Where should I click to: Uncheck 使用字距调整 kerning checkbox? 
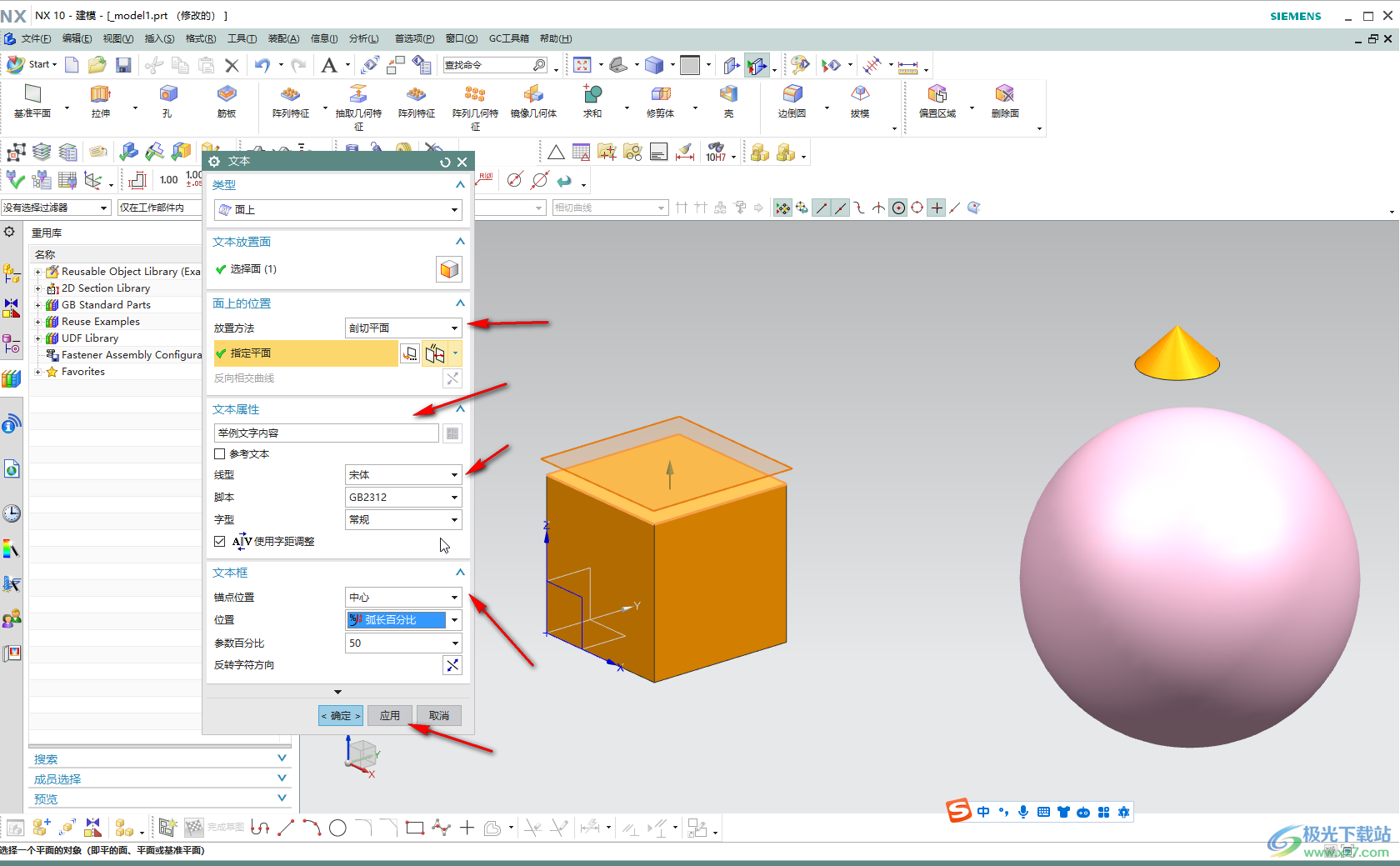tap(220, 542)
